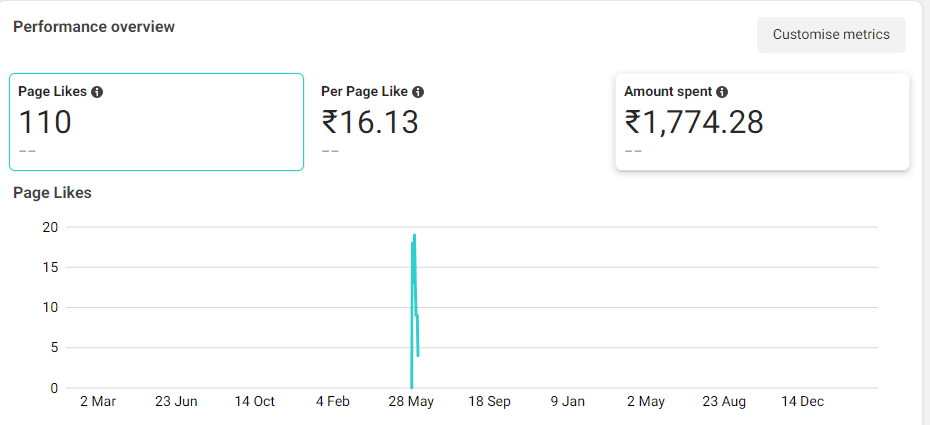
Task: Select the 23 Jun axis date label
Action: click(176, 401)
